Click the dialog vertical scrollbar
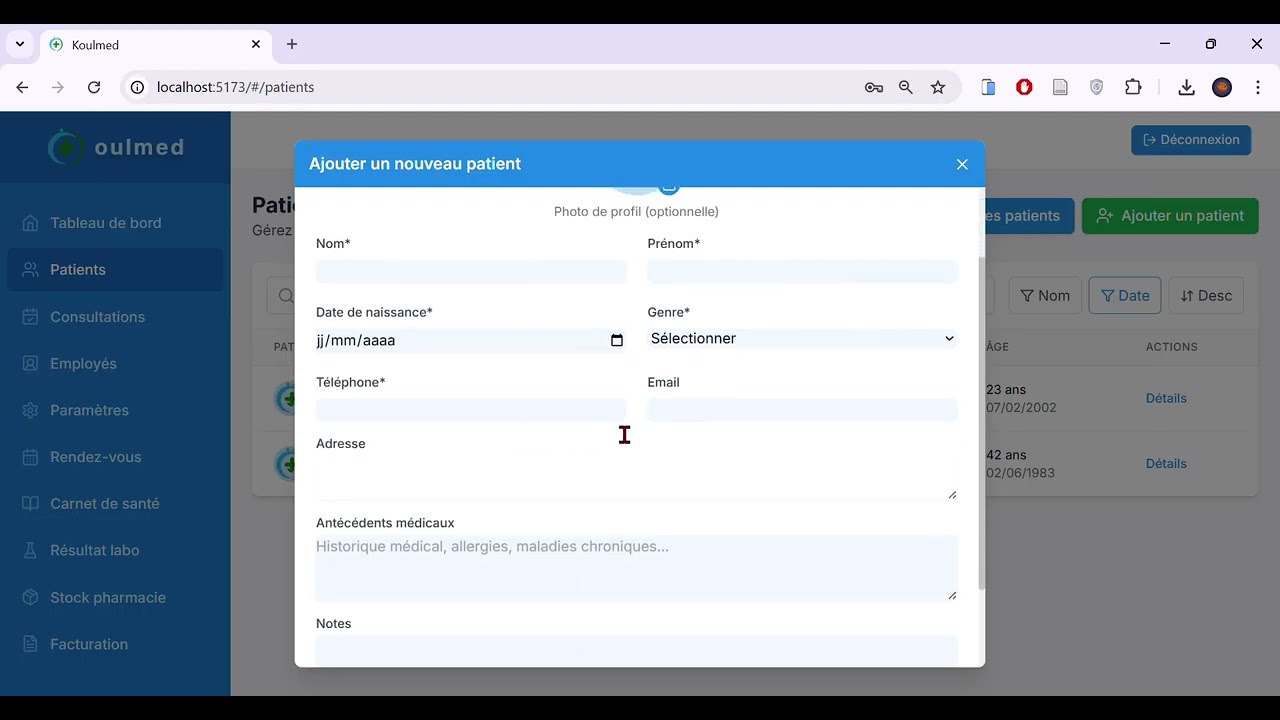Screen dimensions: 1280x720 pyautogui.click(x=981, y=422)
